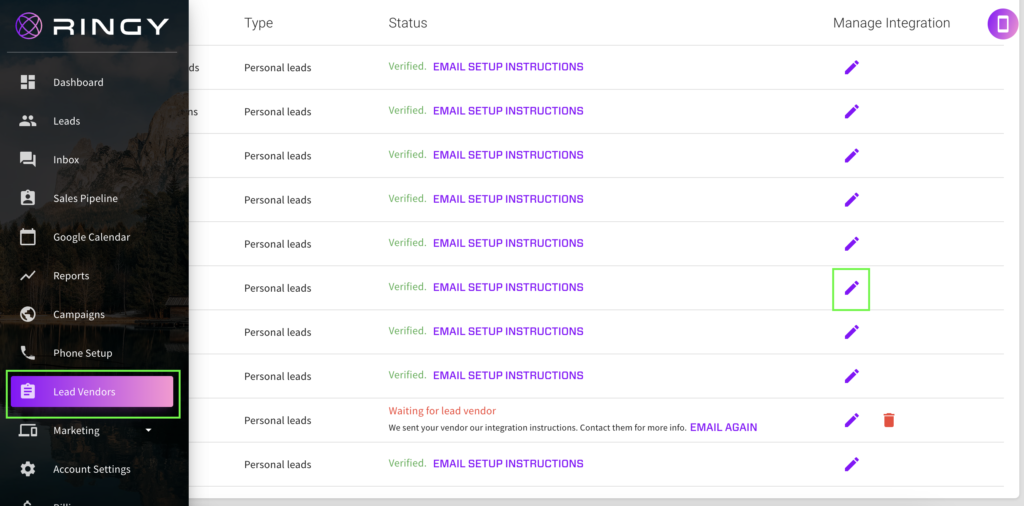Select the highlighted Lead Vendors item
The width and height of the screenshot is (1024, 506).
[91, 392]
